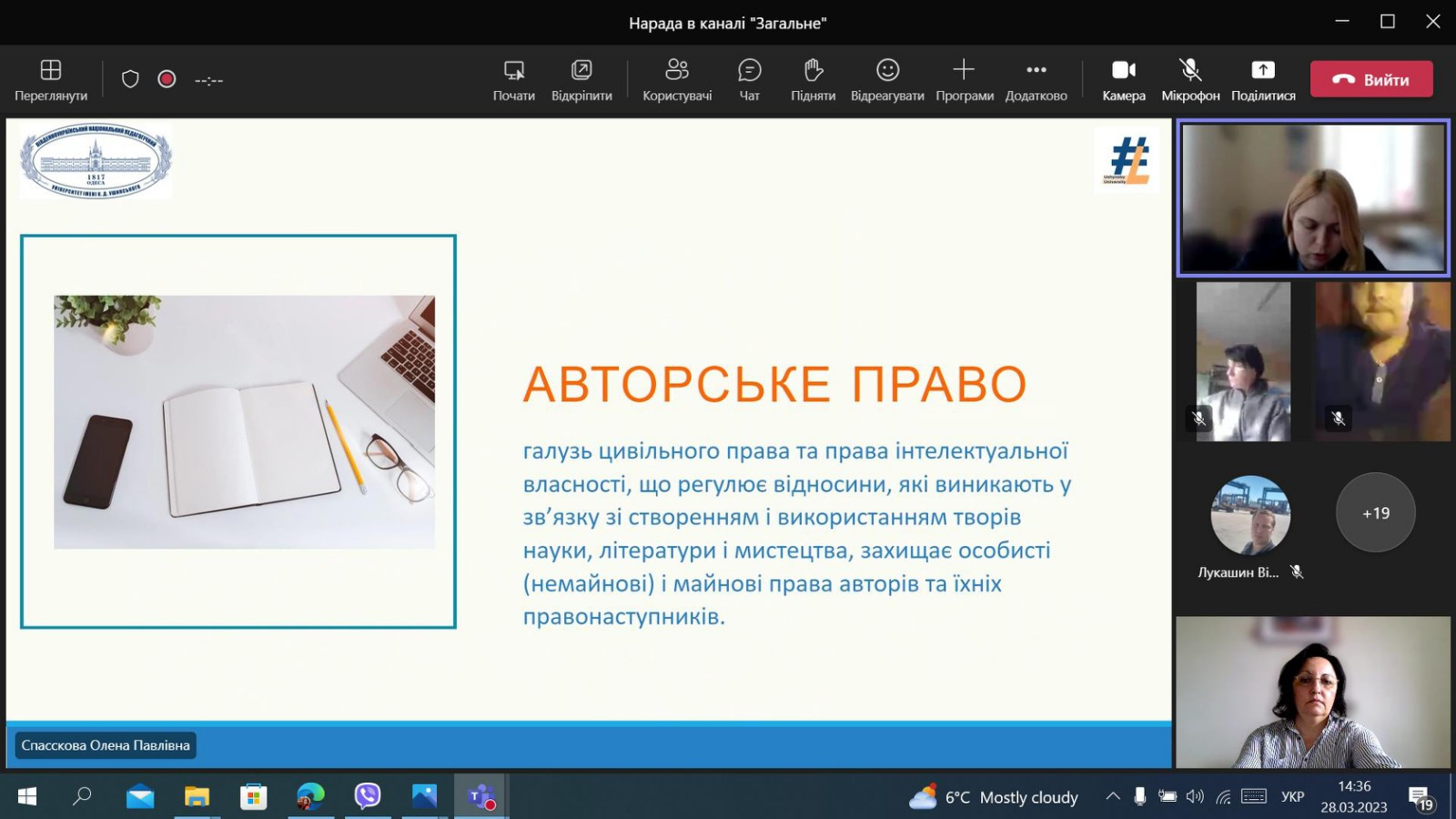
Task: Open the Користувачі participants panel
Action: 677,80
